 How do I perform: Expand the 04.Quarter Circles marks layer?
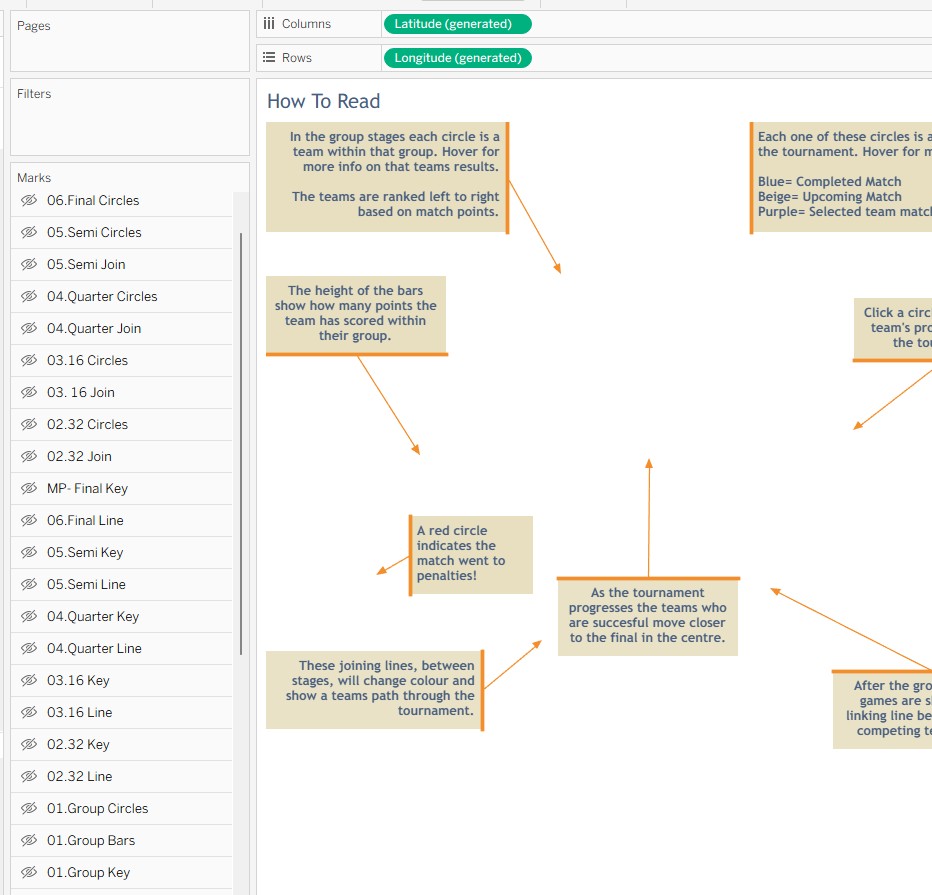coord(121,297)
